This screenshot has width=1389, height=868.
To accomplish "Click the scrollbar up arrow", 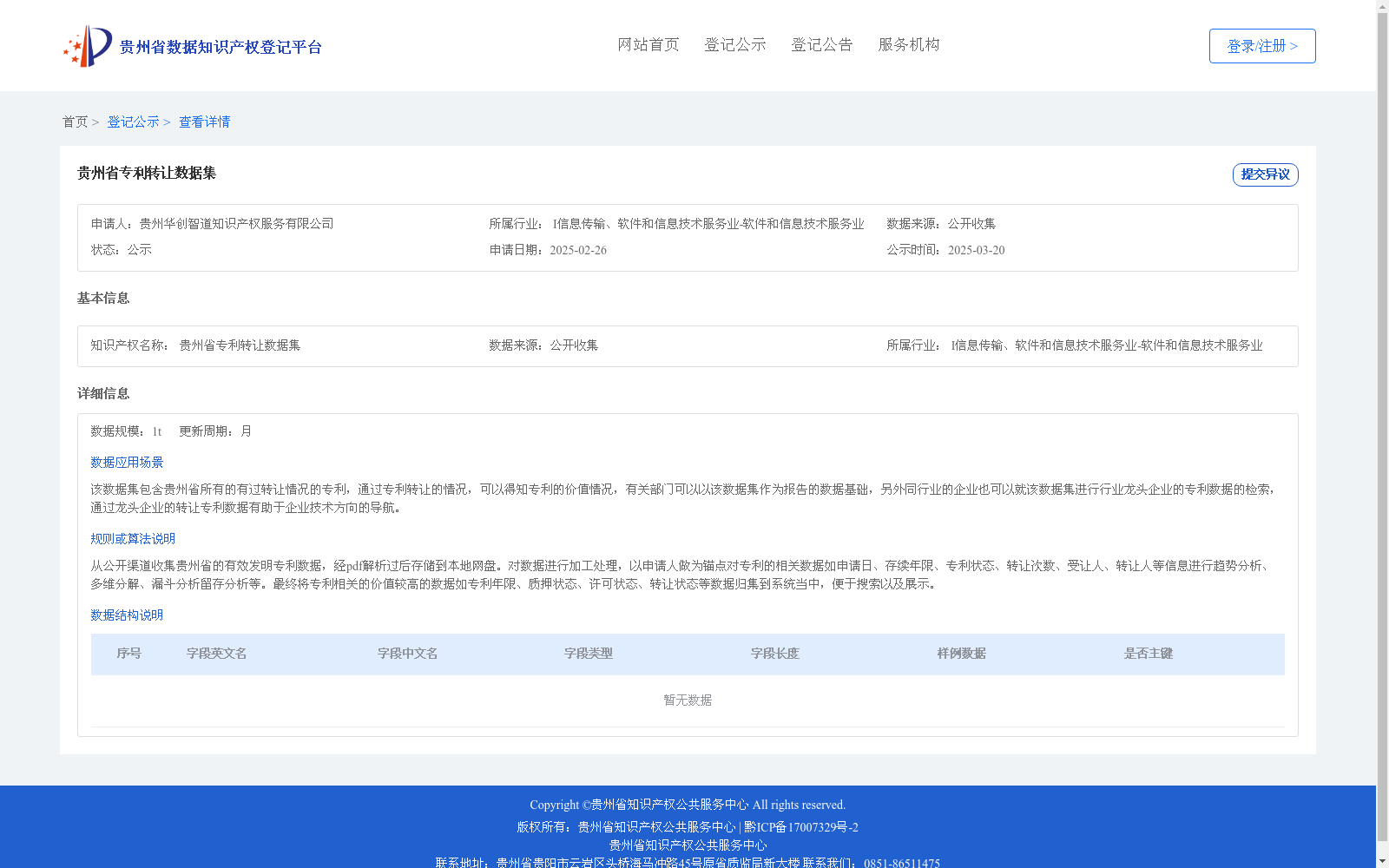I will (1383, 7).
